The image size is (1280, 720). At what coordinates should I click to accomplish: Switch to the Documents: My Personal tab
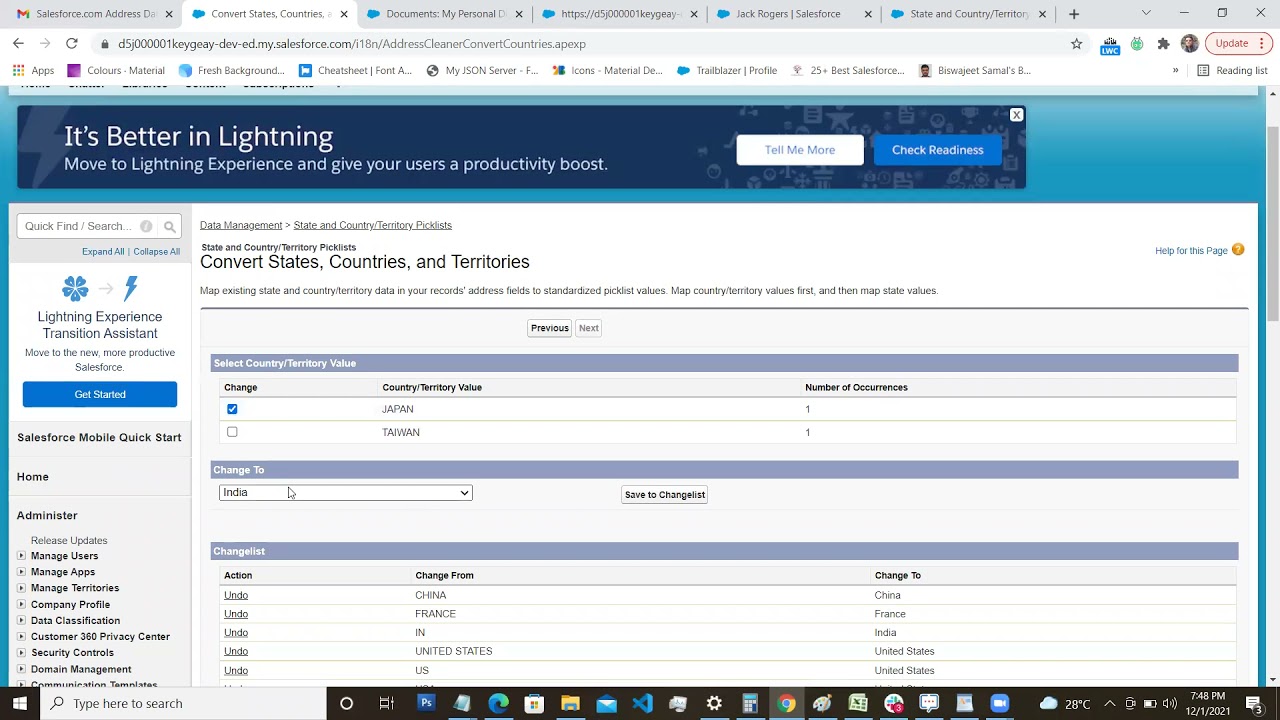coord(445,14)
